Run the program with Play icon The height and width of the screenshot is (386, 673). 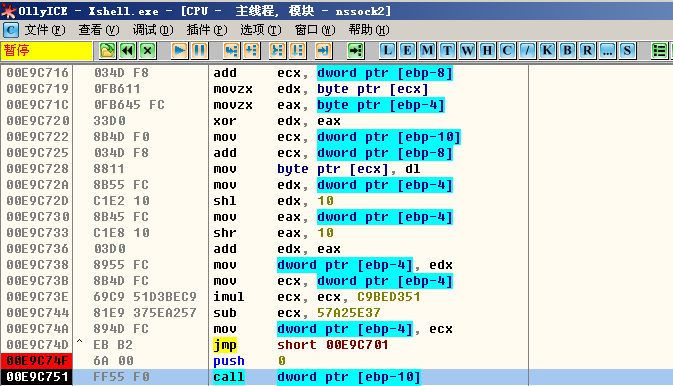[x=179, y=51]
